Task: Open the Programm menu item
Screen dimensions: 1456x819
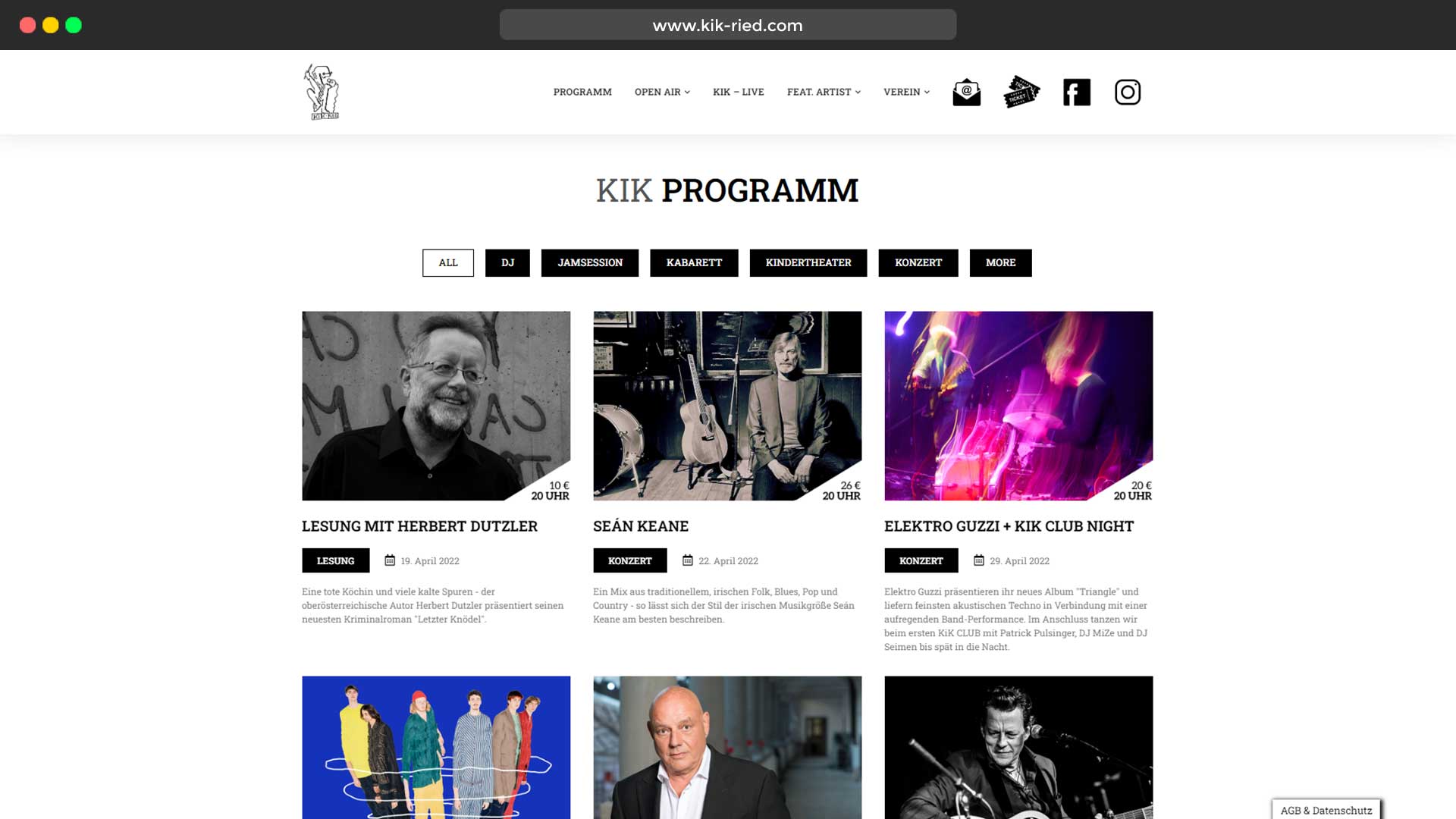Action: click(582, 92)
